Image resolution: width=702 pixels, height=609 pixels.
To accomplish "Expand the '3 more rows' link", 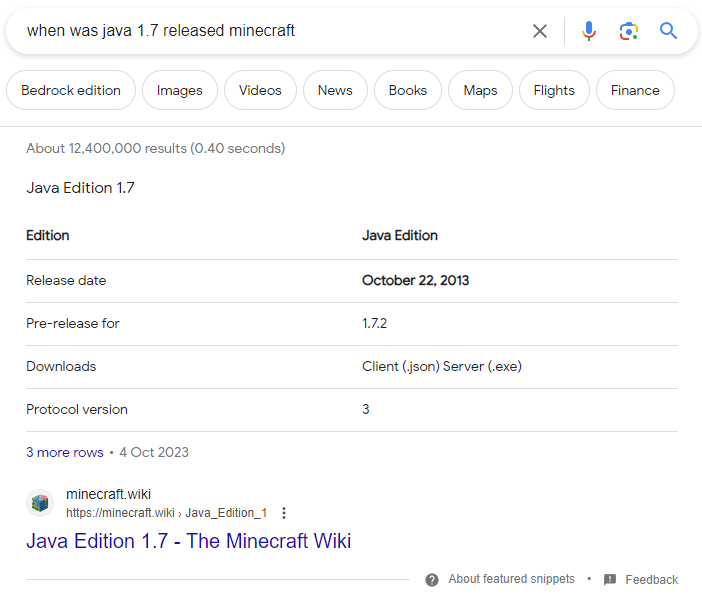I will tap(65, 452).
